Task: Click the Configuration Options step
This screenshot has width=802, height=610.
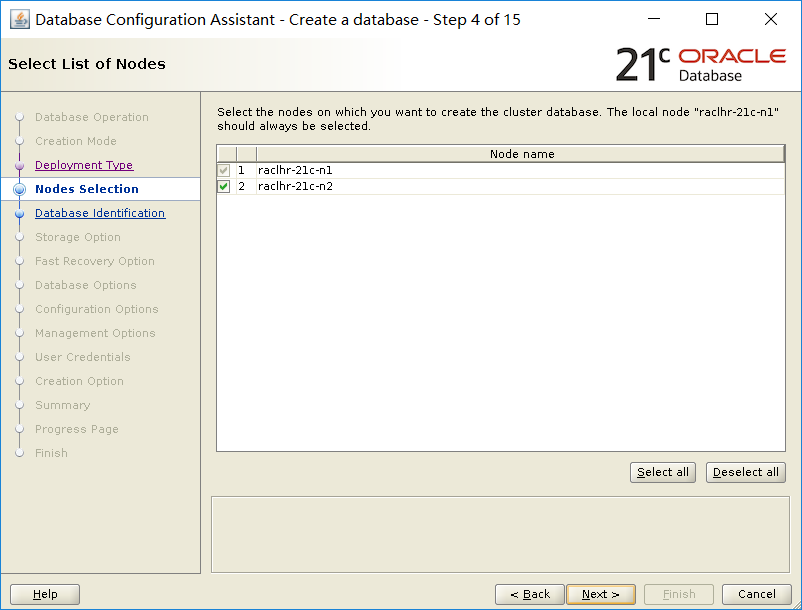Action: click(97, 309)
